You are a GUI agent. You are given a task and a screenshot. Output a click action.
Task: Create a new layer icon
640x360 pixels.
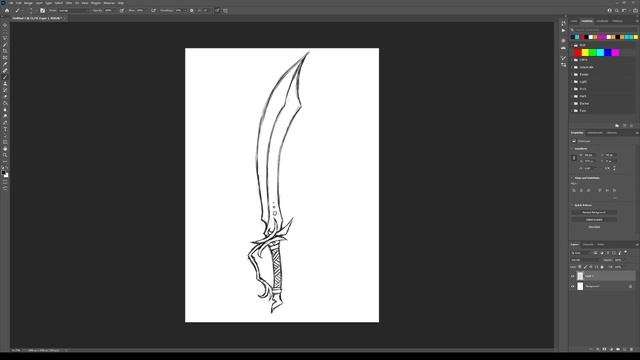click(x=624, y=349)
